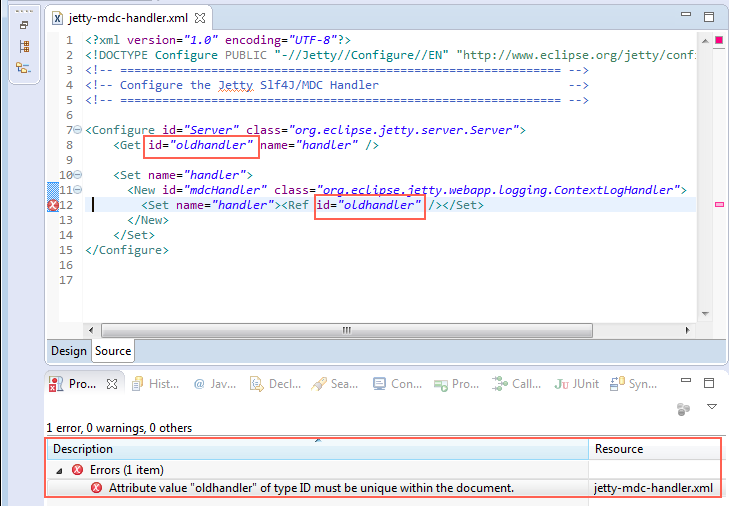Click the red error indicator at ruler top
The height and width of the screenshot is (506, 729).
[719, 40]
